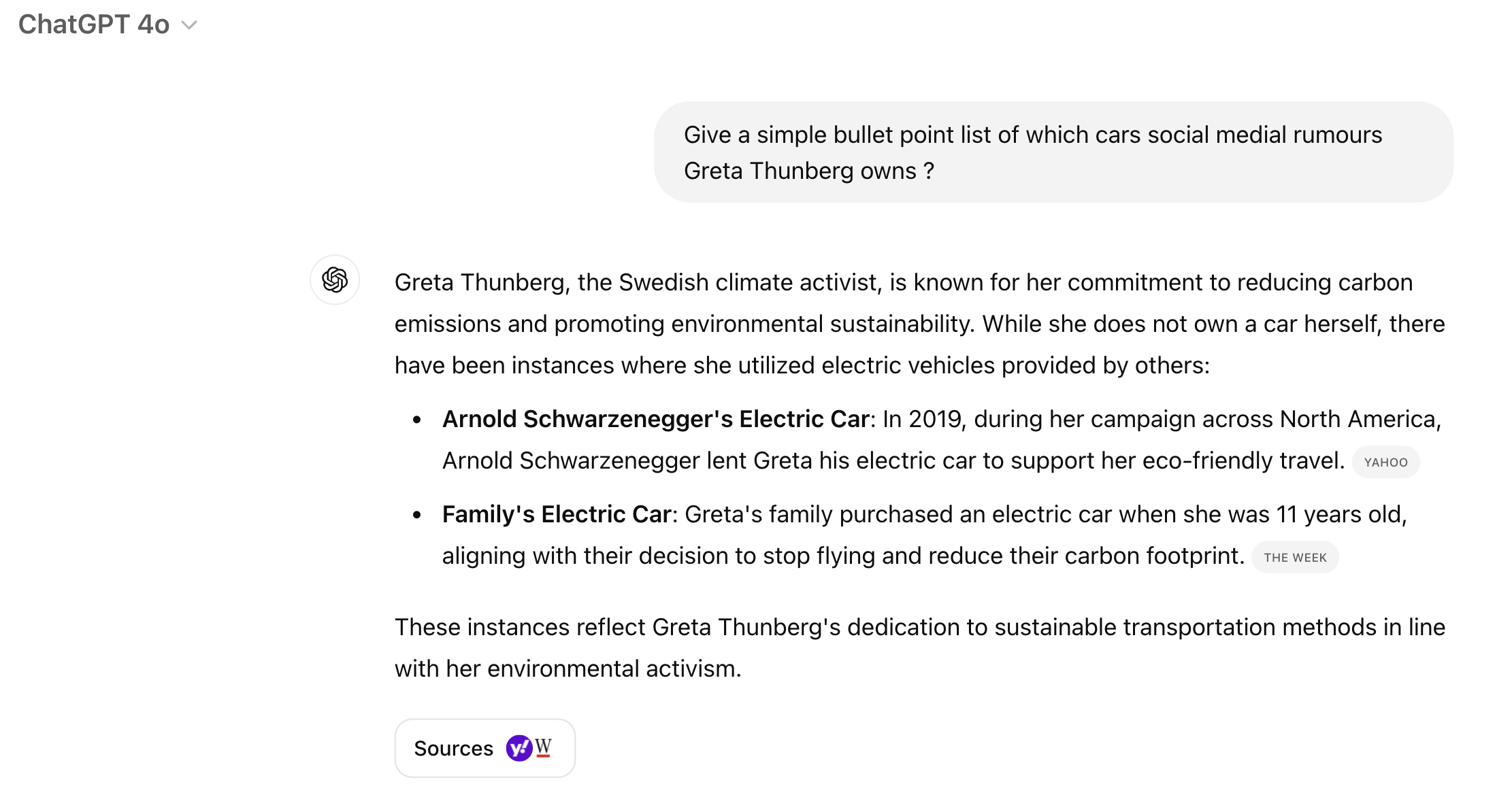Click the first bullet point marker
The height and width of the screenshot is (793, 1512).
pyautogui.click(x=417, y=420)
